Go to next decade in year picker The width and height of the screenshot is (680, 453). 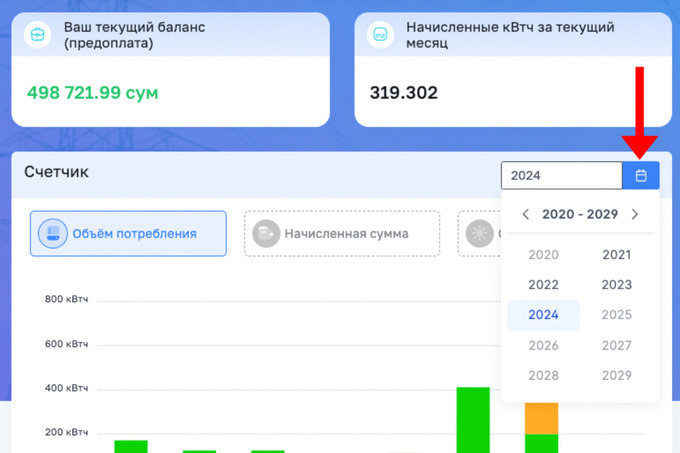(635, 214)
